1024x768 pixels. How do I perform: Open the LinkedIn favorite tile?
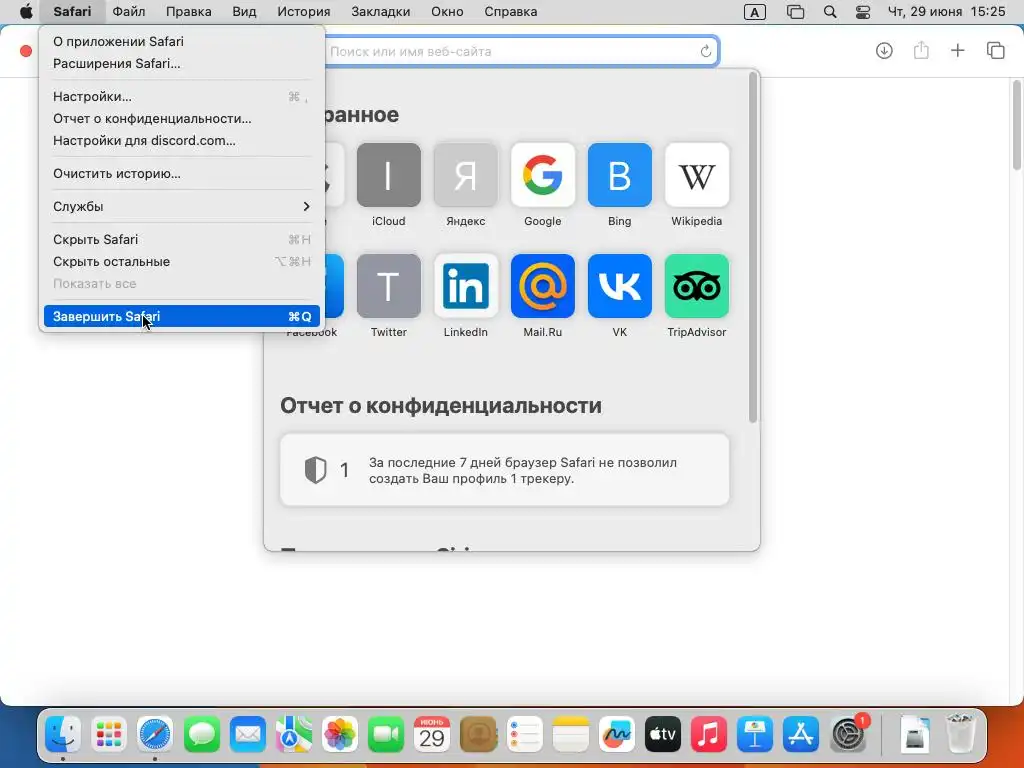466,286
